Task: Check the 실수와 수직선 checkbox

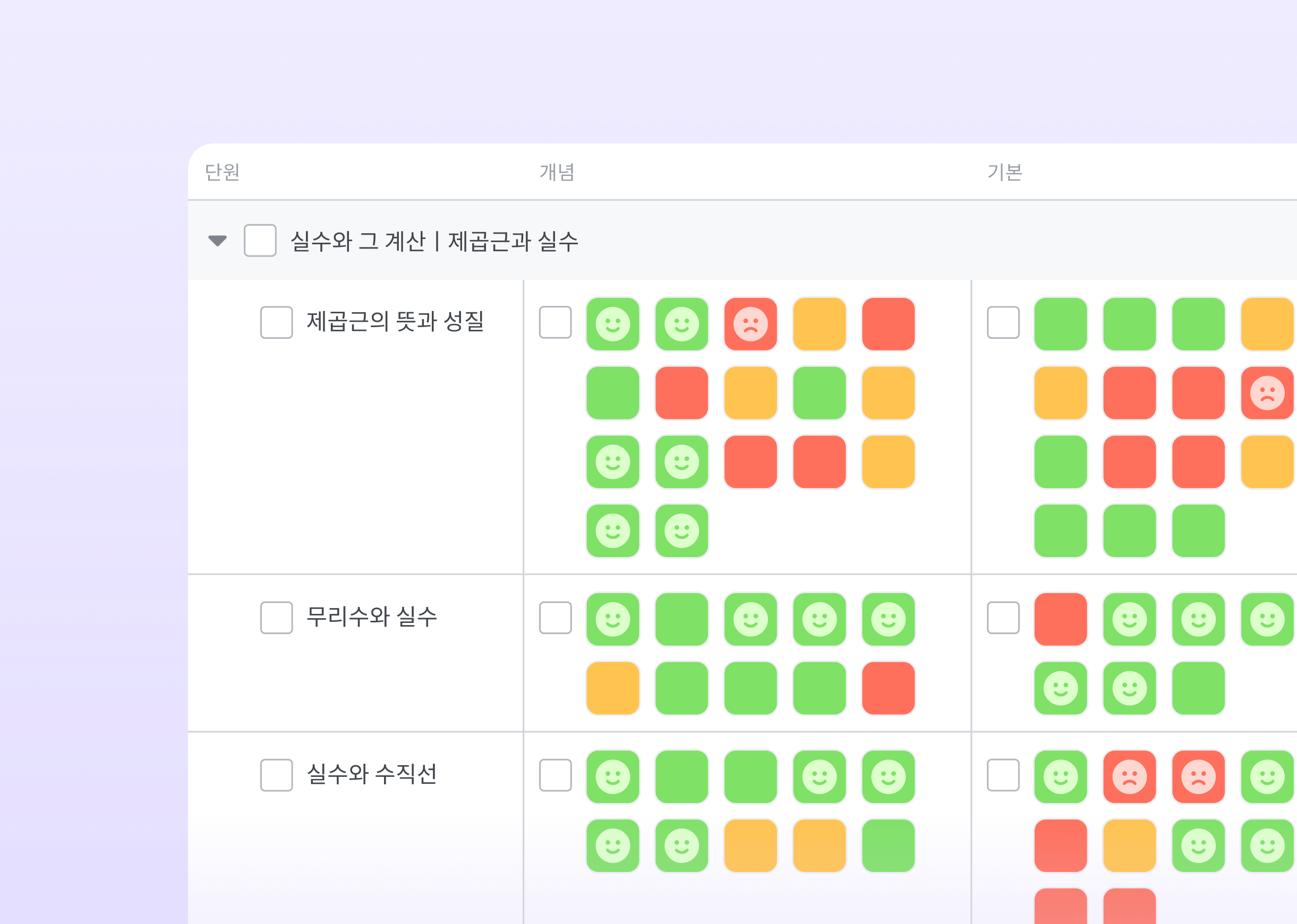Action: (x=277, y=775)
